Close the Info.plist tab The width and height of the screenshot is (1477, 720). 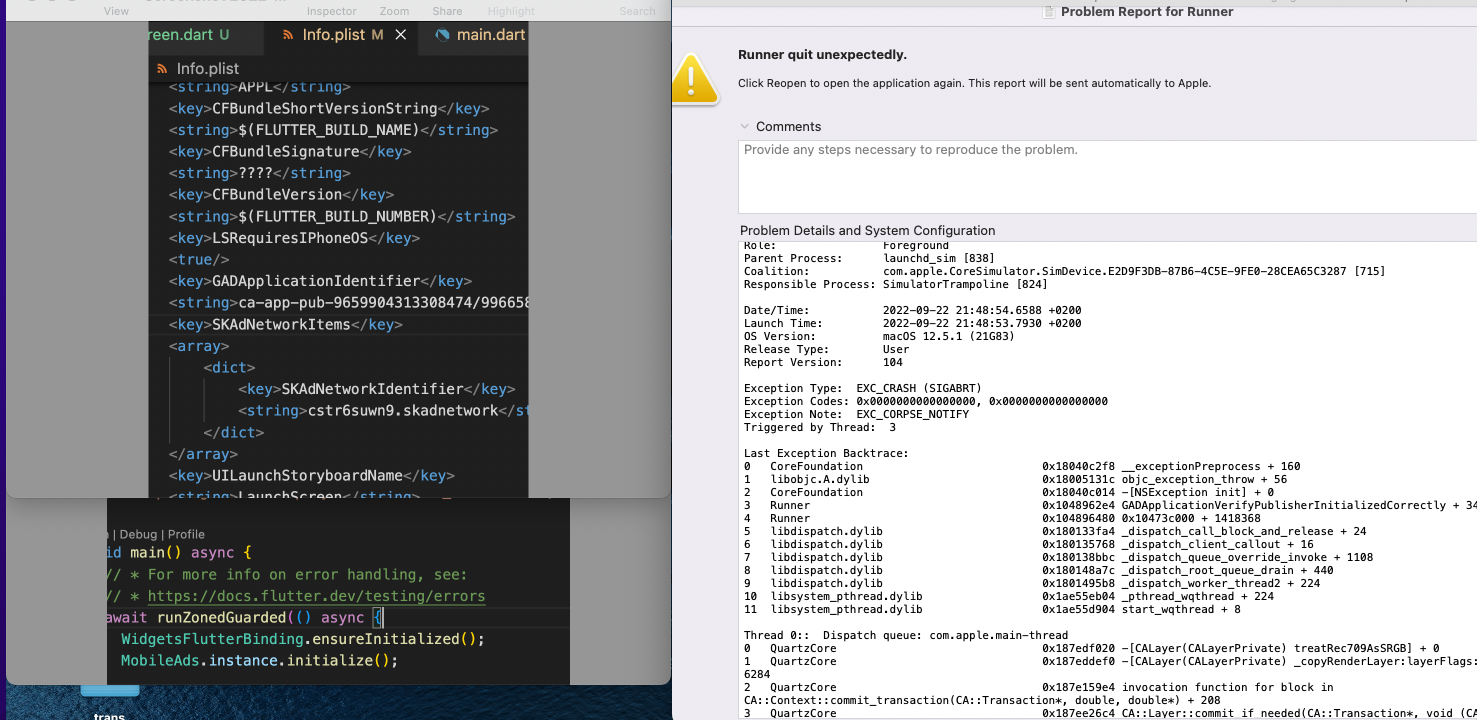[401, 33]
